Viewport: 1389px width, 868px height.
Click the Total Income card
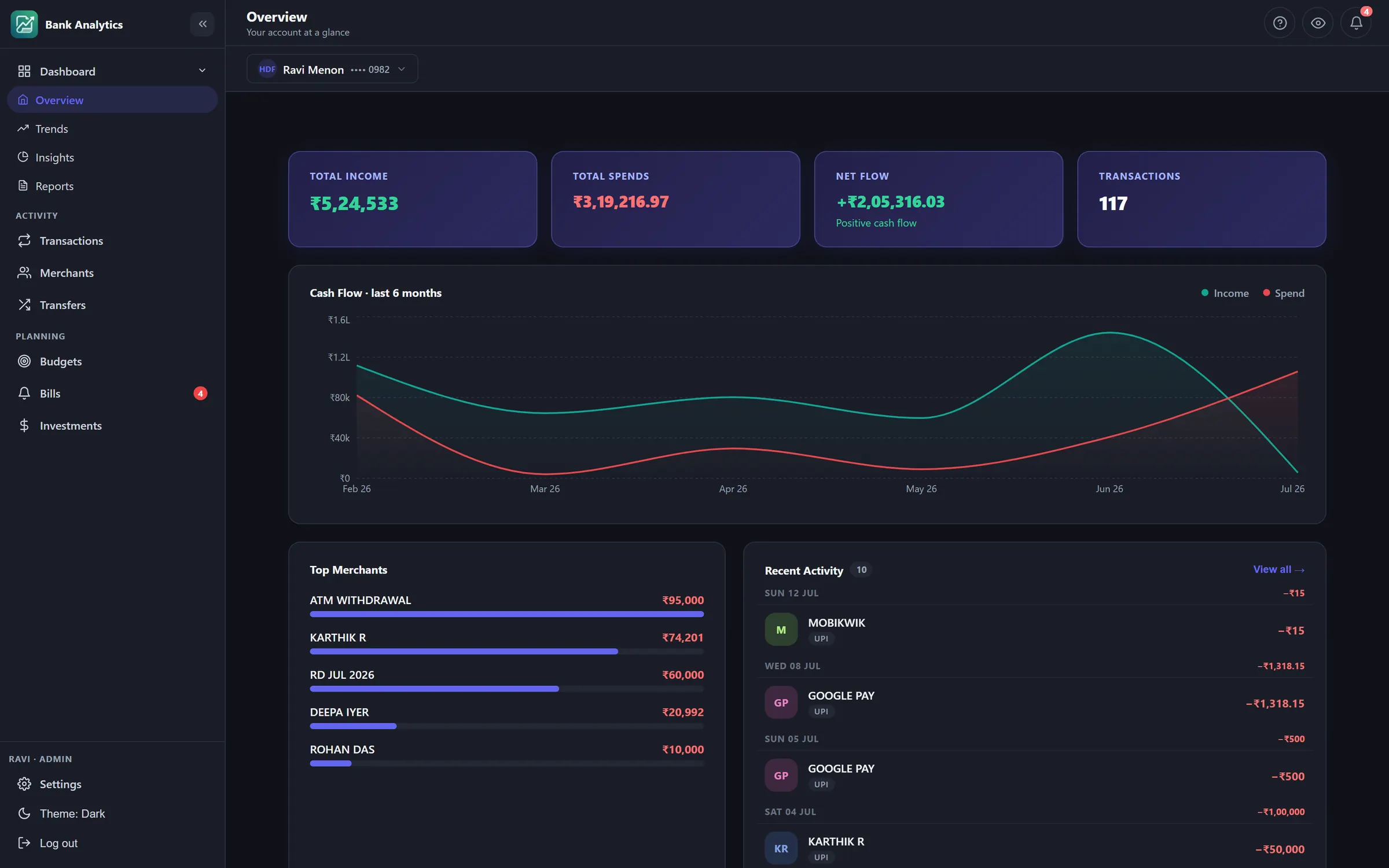tap(413, 199)
